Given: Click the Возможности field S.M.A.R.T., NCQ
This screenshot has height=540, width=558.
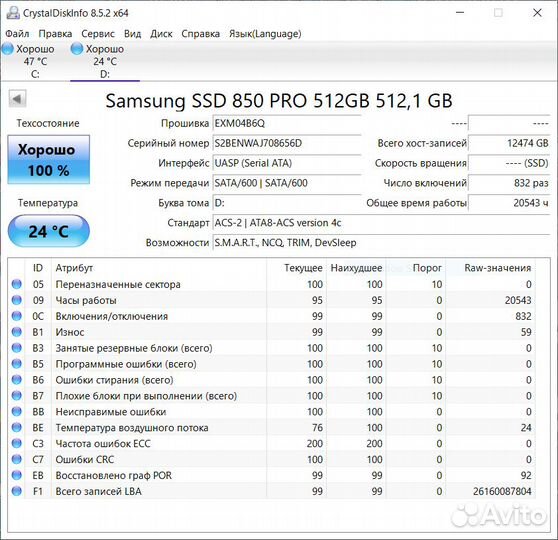Looking at the screenshot, I should point(381,243).
